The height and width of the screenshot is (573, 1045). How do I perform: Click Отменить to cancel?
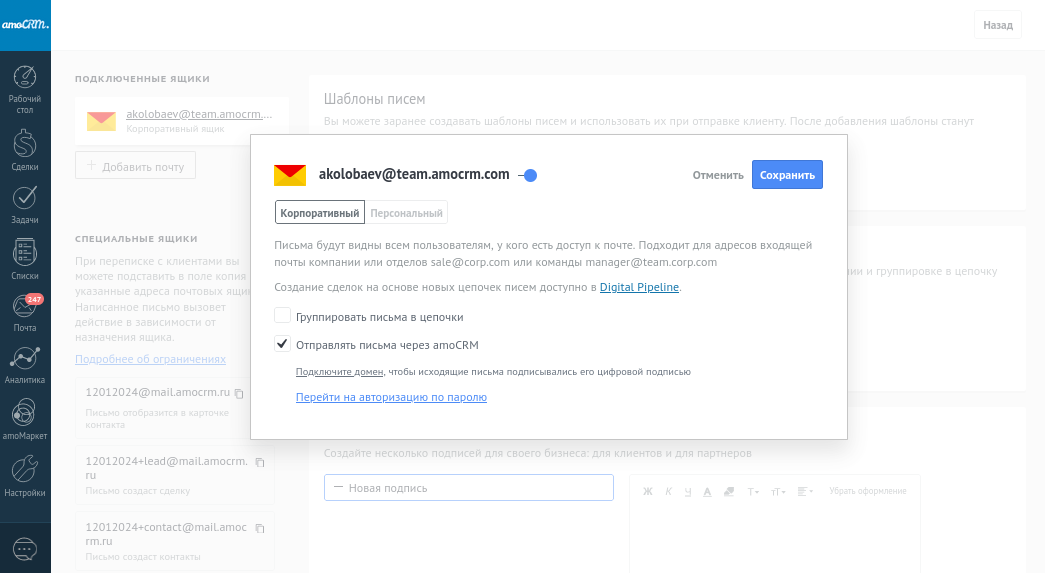[718, 175]
